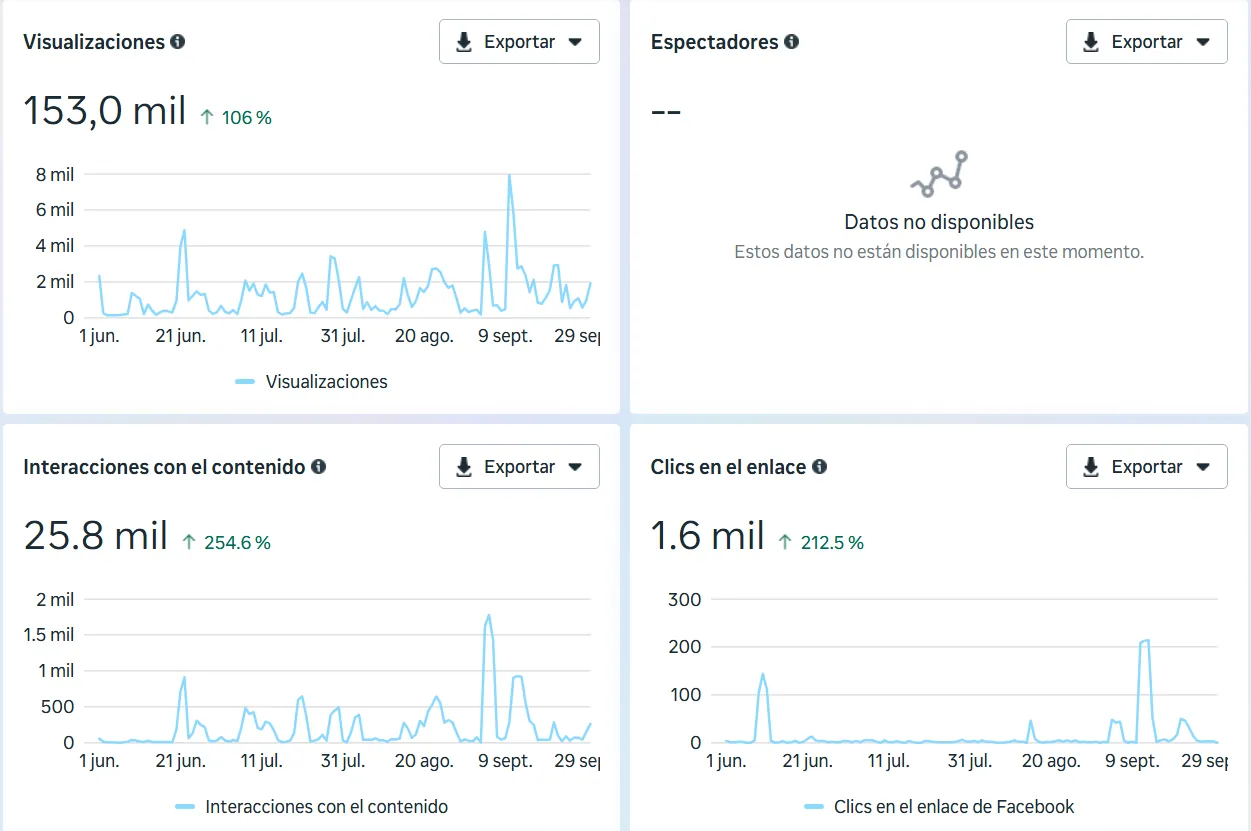Click the -- placeholder value in Espectadores
This screenshot has height=831, width=1251.
coord(666,111)
